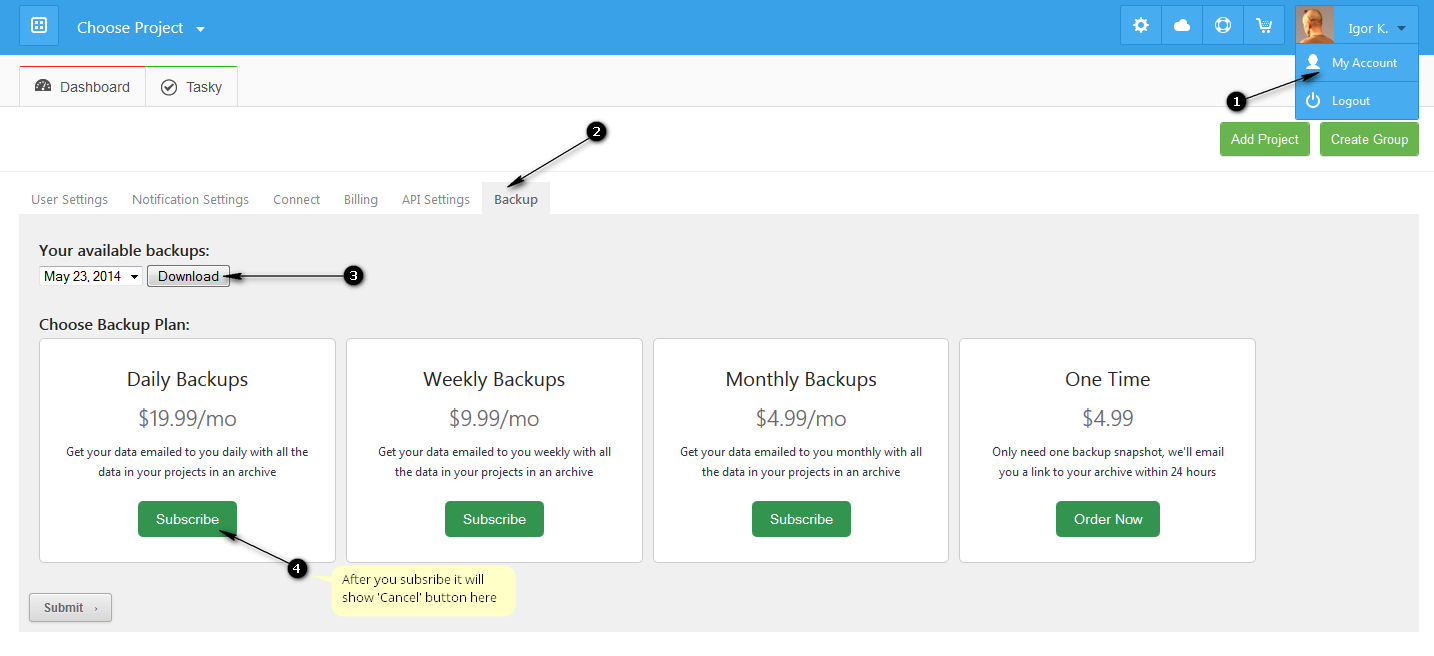Open the Billing tab

[x=361, y=199]
